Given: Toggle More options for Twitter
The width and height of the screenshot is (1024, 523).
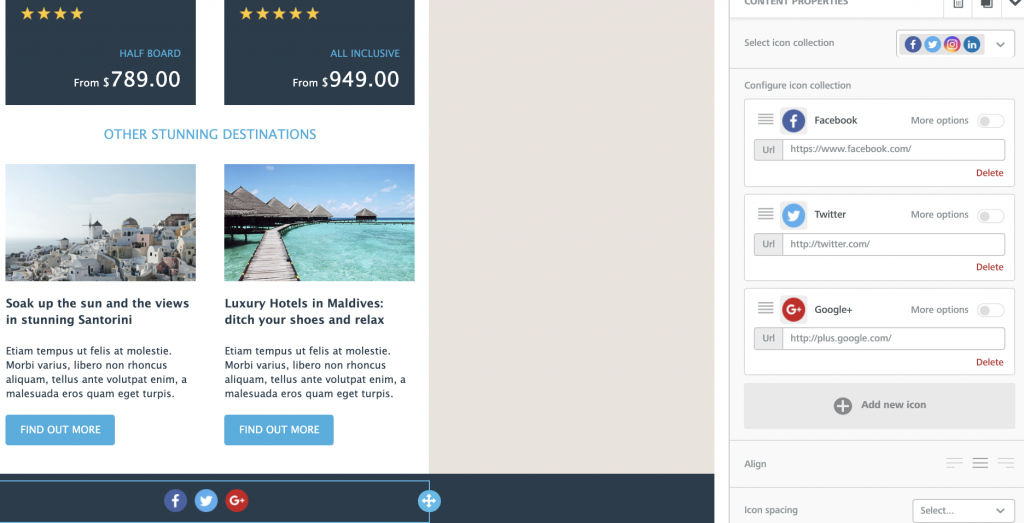Looking at the screenshot, I should 990,215.
